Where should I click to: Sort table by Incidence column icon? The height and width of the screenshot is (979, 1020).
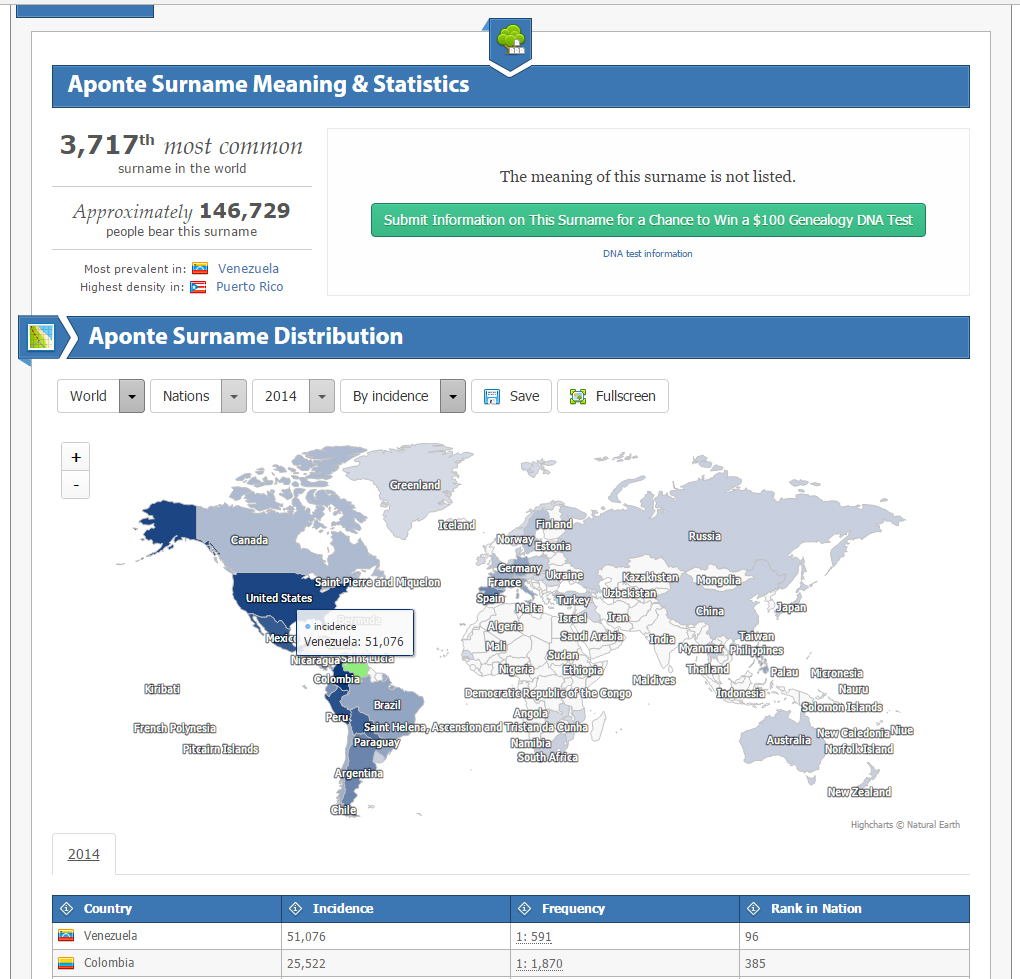coord(296,909)
